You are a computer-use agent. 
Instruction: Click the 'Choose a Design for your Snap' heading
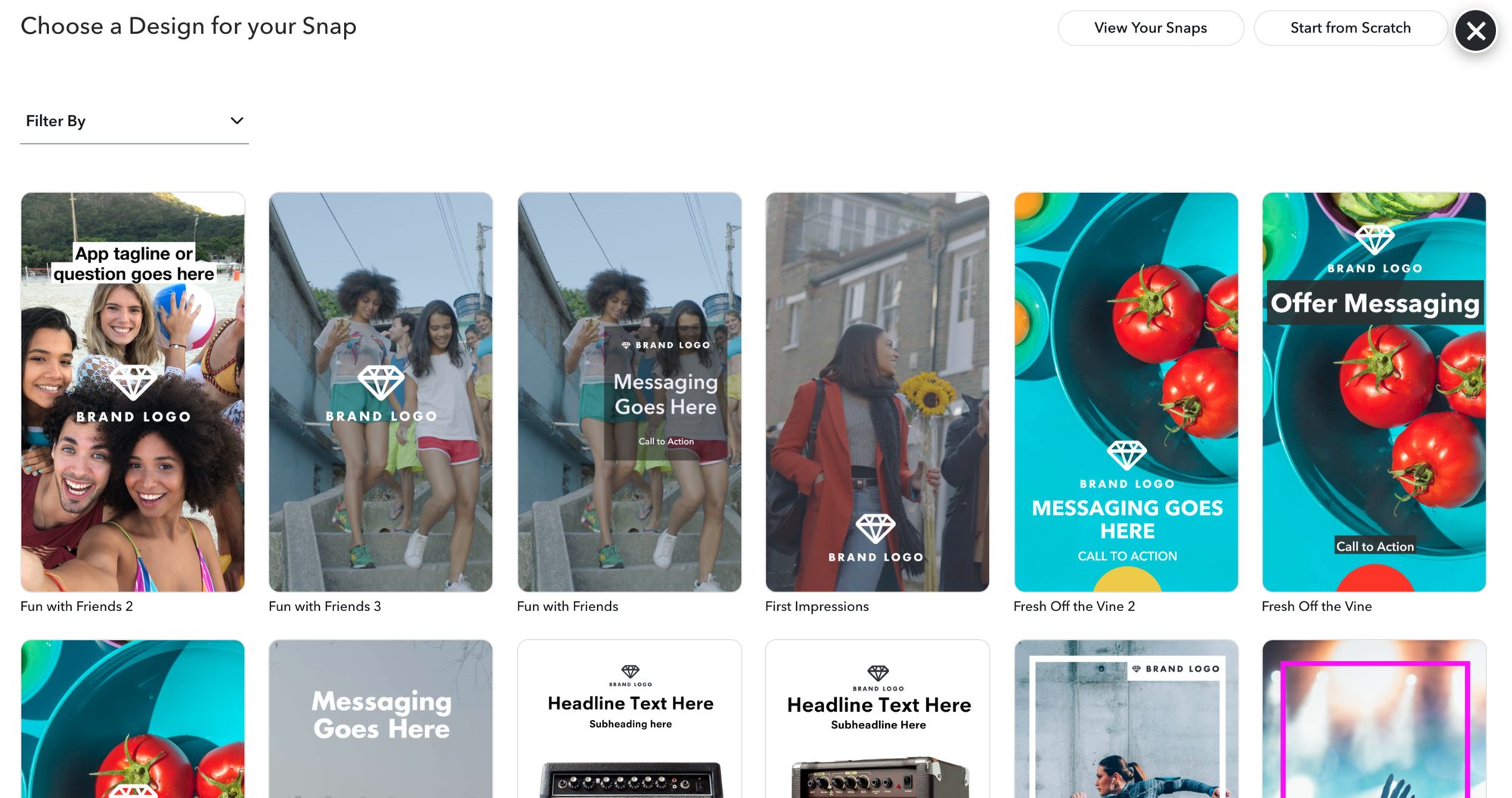pyautogui.click(x=188, y=26)
